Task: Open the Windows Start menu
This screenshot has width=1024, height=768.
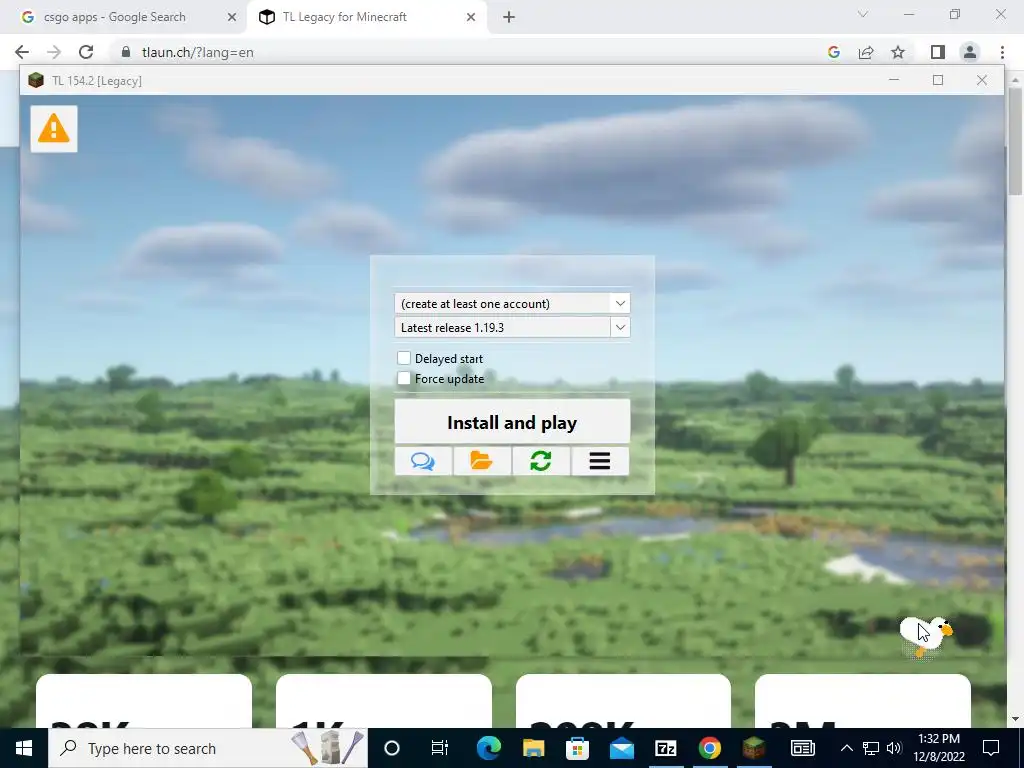Action: (24, 748)
